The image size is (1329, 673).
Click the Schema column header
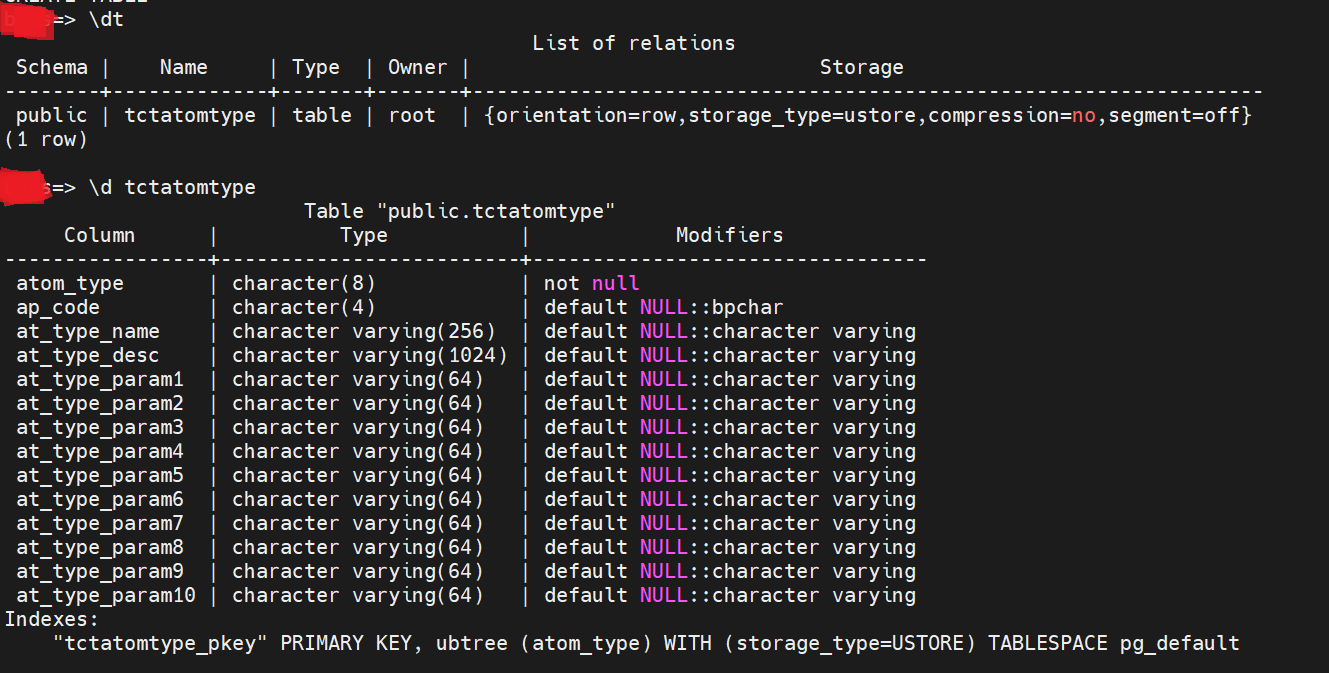[51, 67]
